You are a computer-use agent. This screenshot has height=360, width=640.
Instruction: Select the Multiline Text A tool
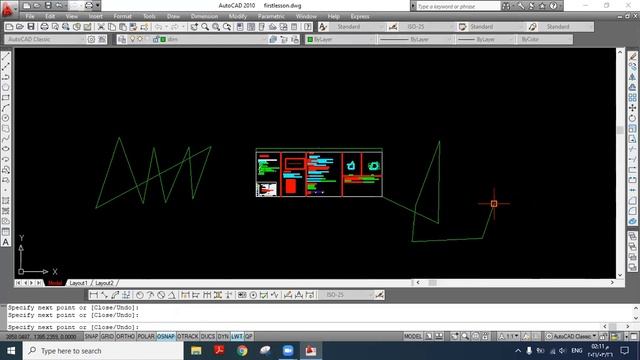(6, 242)
